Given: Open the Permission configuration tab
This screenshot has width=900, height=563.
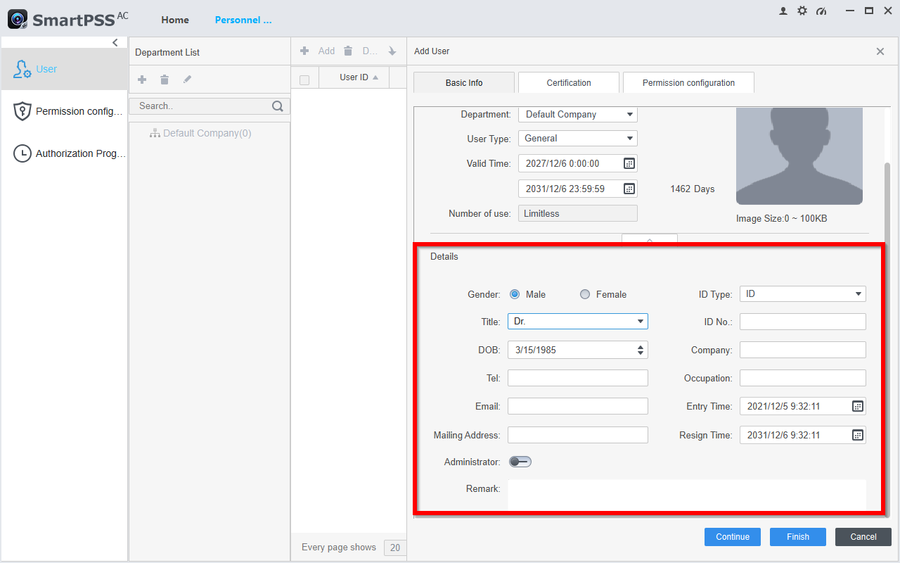Looking at the screenshot, I should 688,83.
